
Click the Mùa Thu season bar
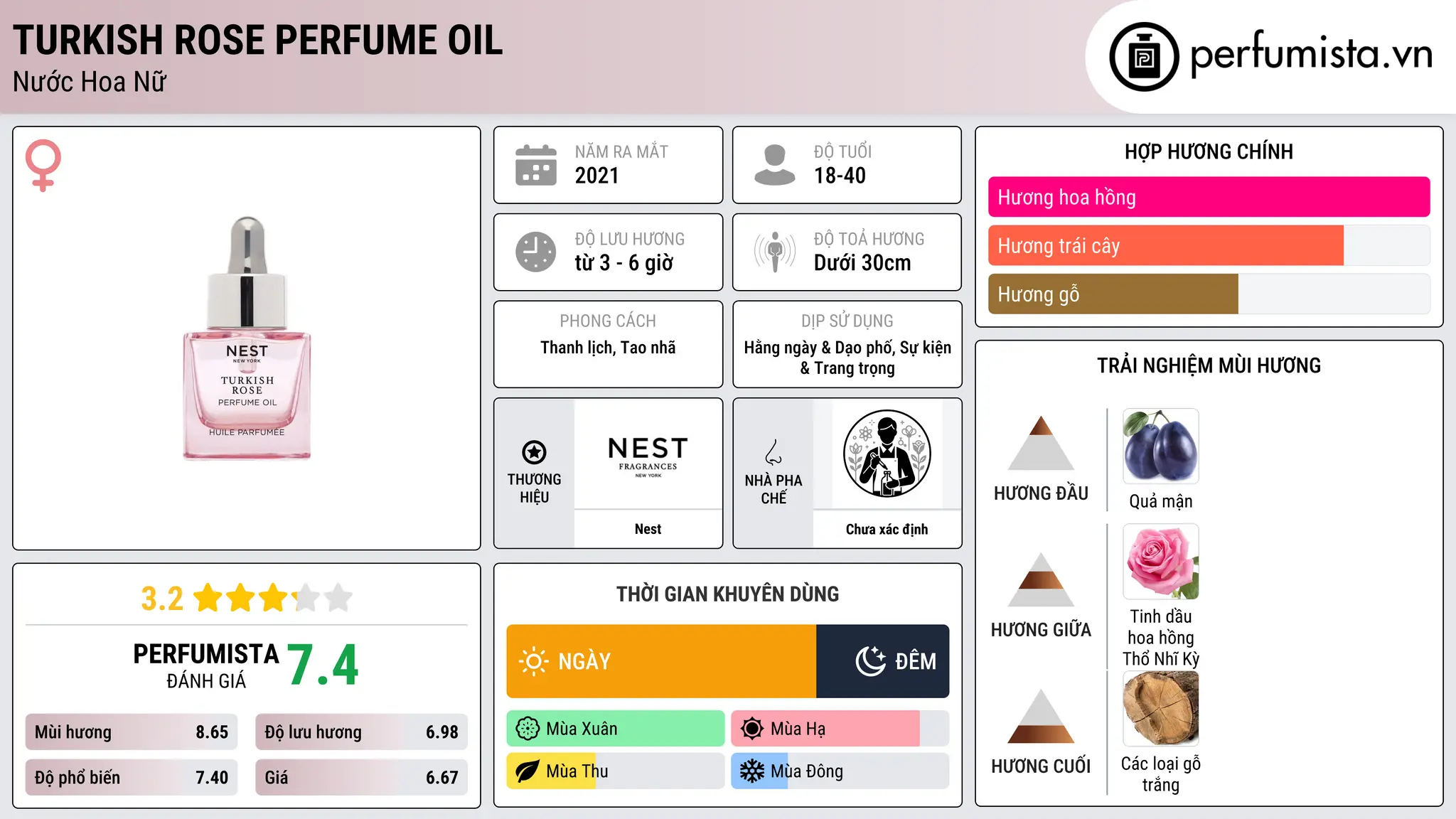pyautogui.click(x=616, y=771)
